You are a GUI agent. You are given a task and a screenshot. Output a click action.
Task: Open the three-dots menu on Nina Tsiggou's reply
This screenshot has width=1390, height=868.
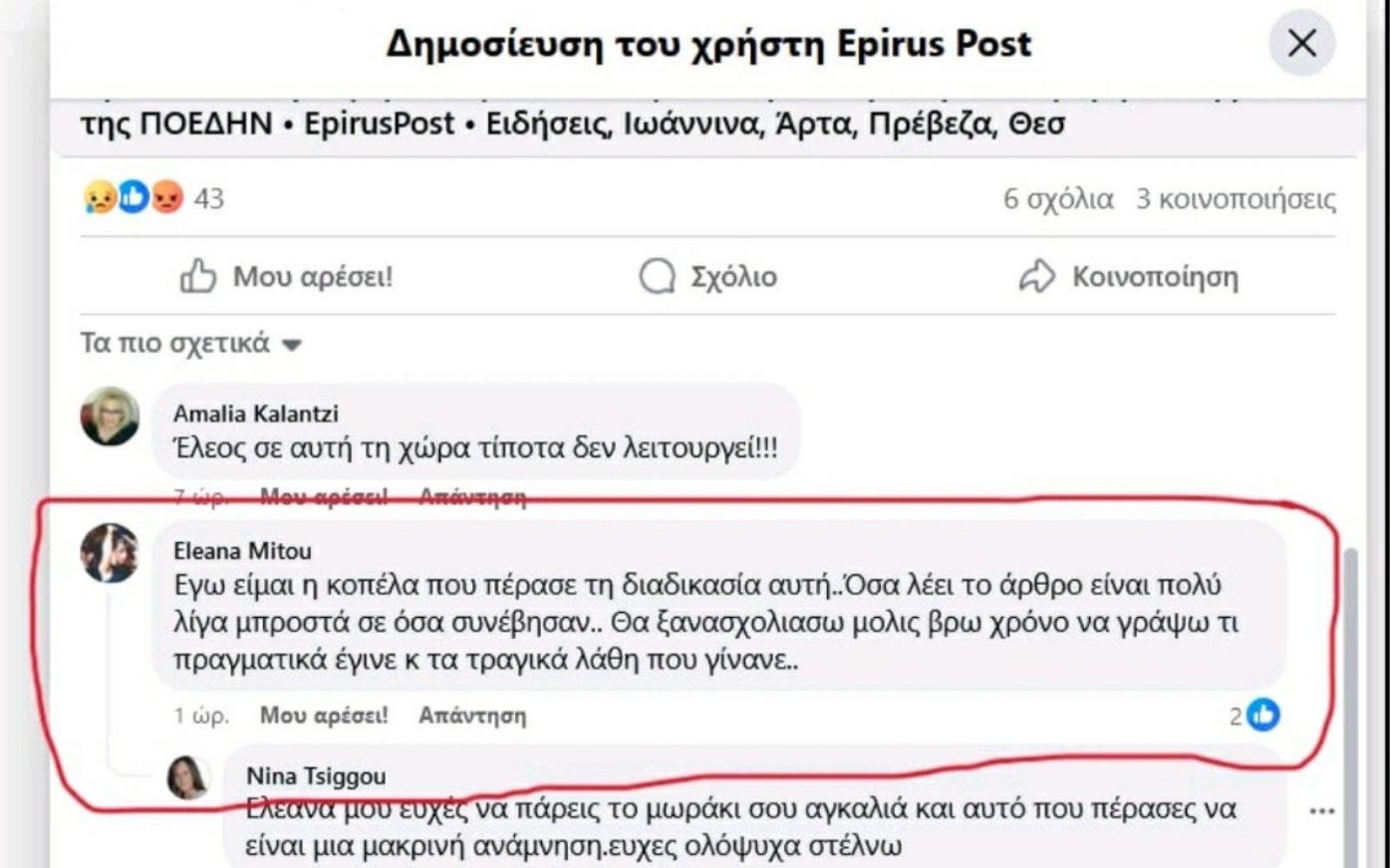pyautogui.click(x=1321, y=811)
